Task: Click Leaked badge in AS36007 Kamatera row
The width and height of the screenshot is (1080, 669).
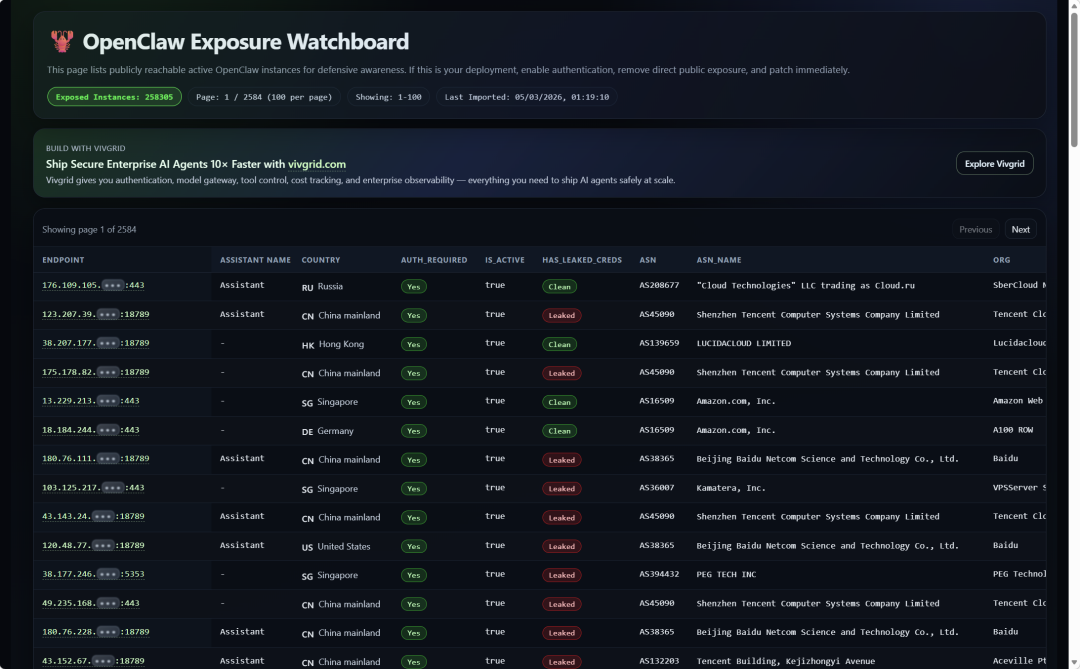Action: pyautogui.click(x=561, y=488)
